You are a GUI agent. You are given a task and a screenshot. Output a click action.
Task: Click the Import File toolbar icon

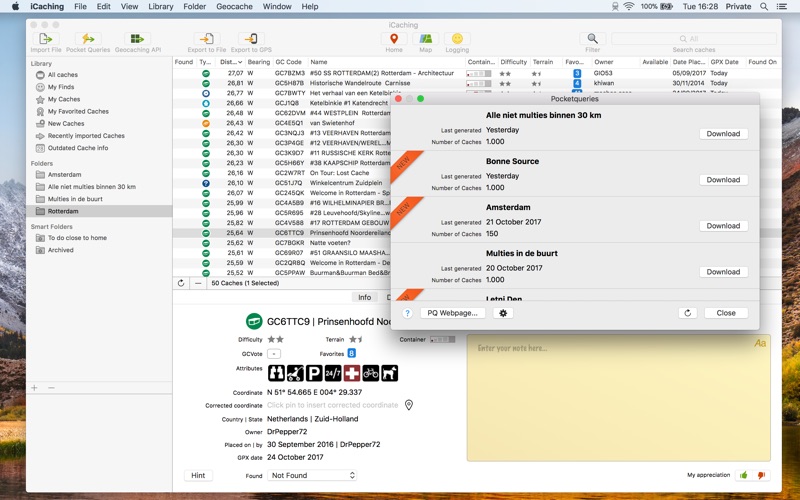pos(46,39)
